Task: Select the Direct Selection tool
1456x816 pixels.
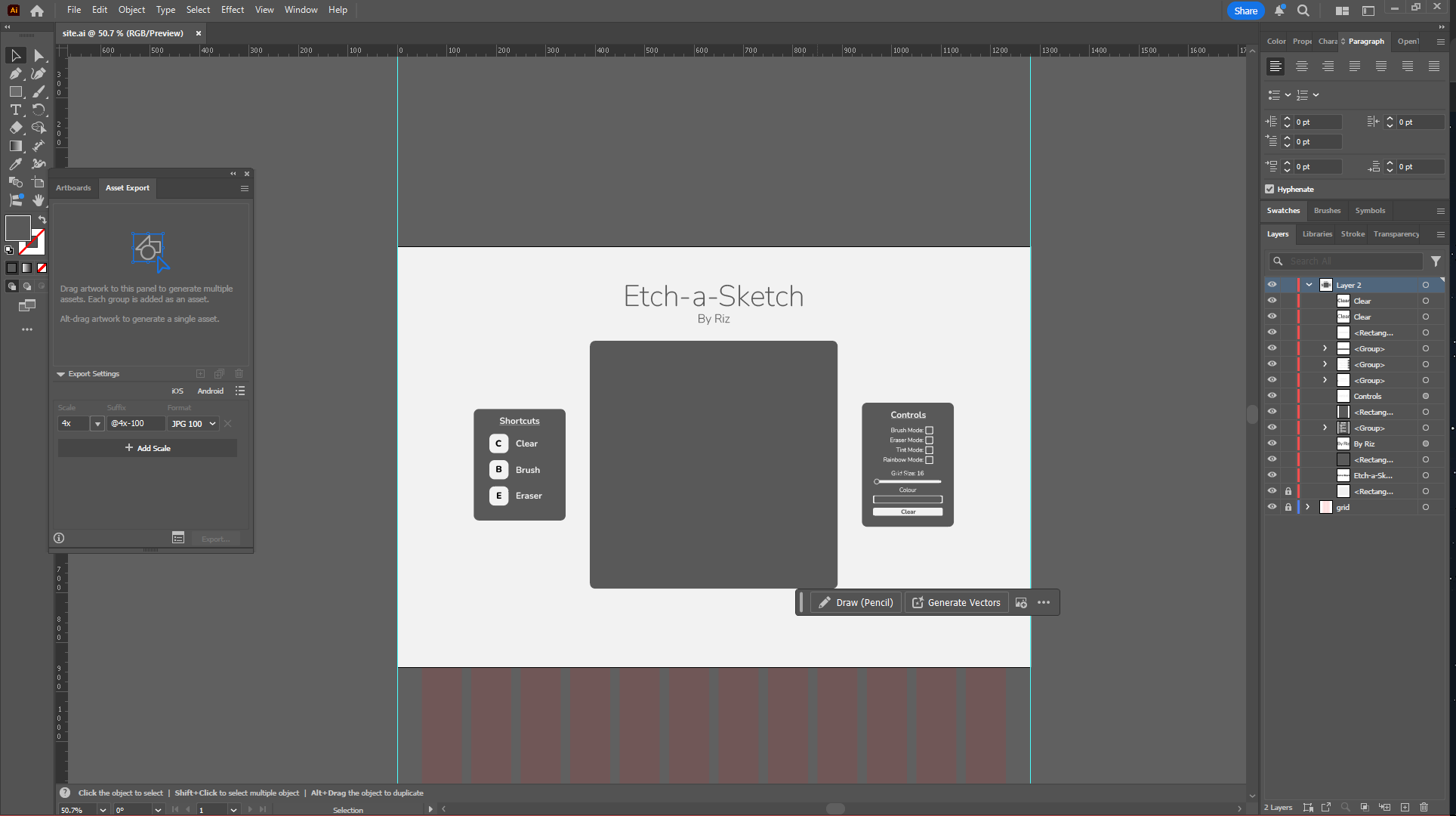Action: [39, 55]
